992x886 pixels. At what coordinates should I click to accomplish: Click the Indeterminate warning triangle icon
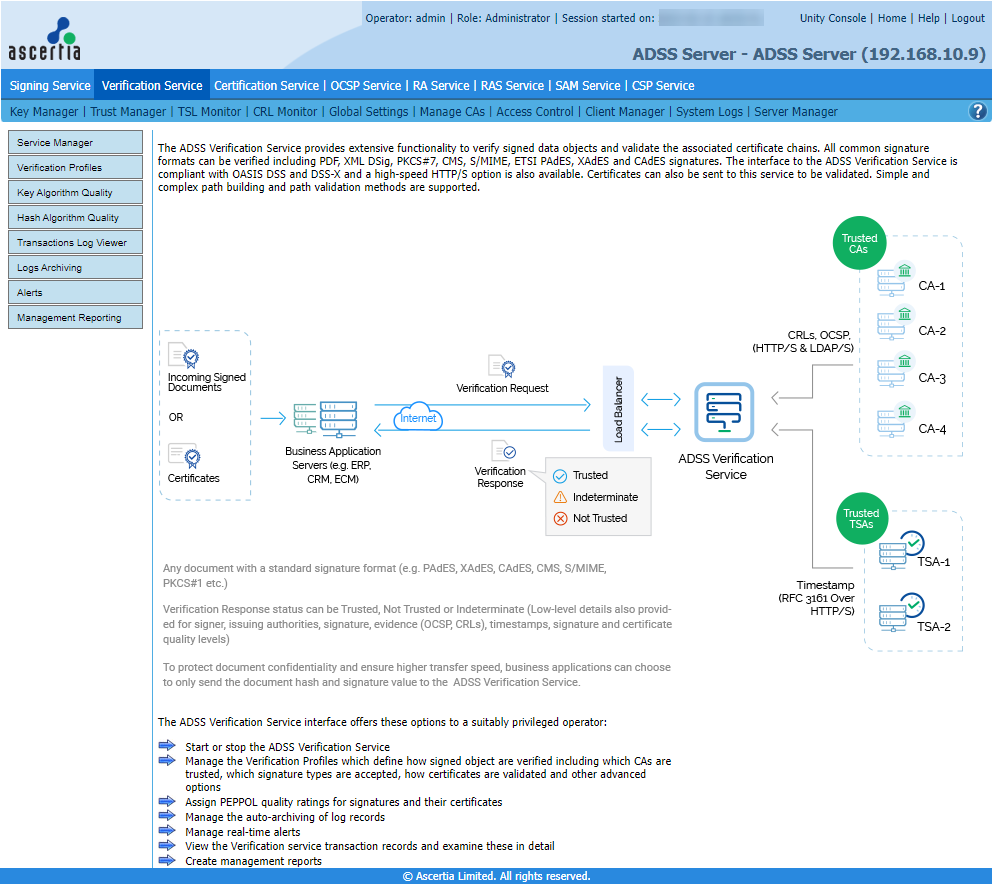[560, 497]
